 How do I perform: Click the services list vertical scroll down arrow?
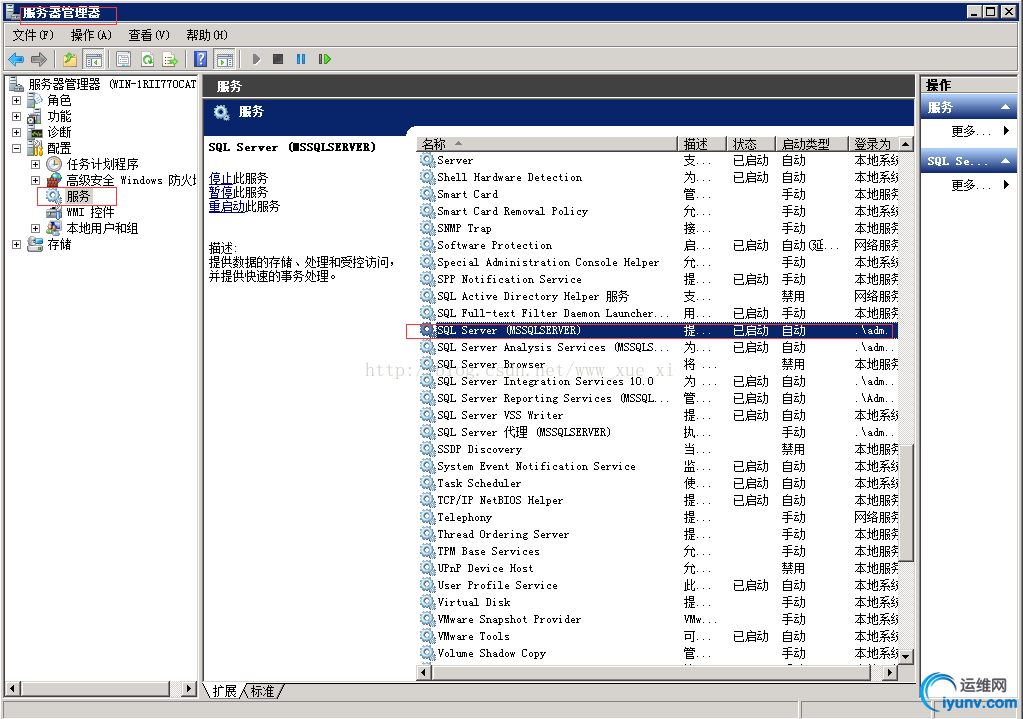point(906,657)
